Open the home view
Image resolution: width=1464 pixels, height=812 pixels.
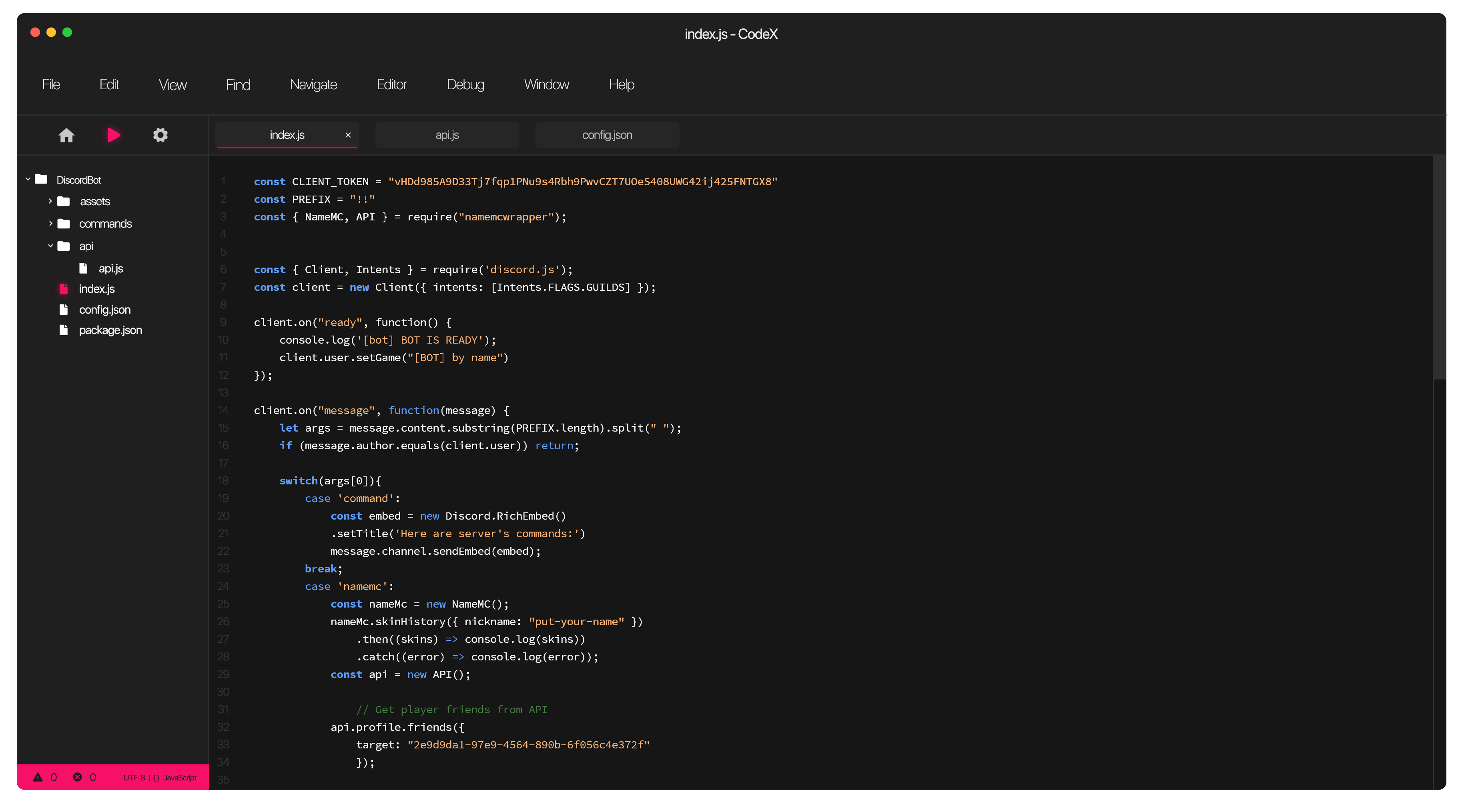tap(66, 134)
